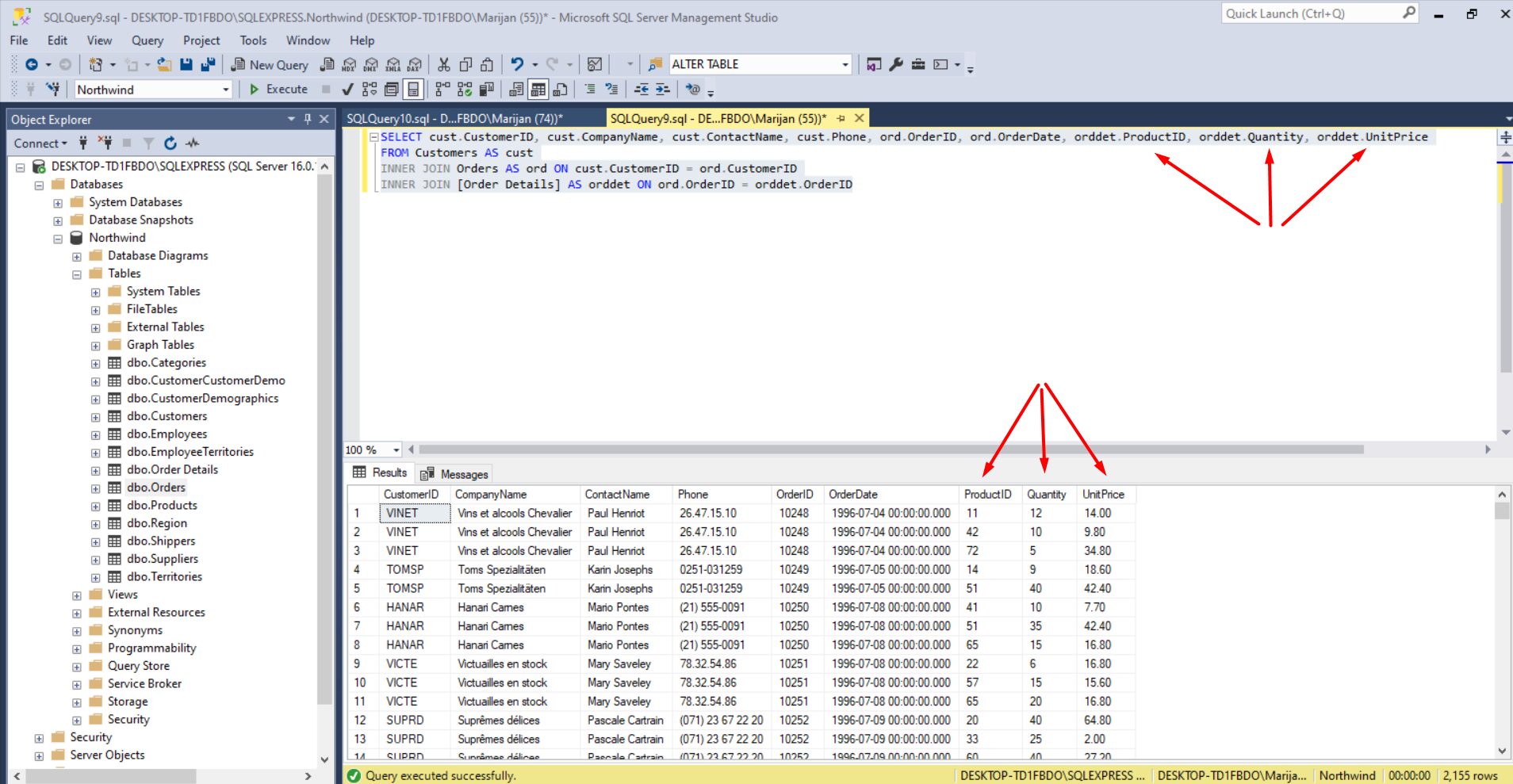Viewport: 1513px width, 784px height.
Task: Click the New Project toolbar icon
Action: 96,65
